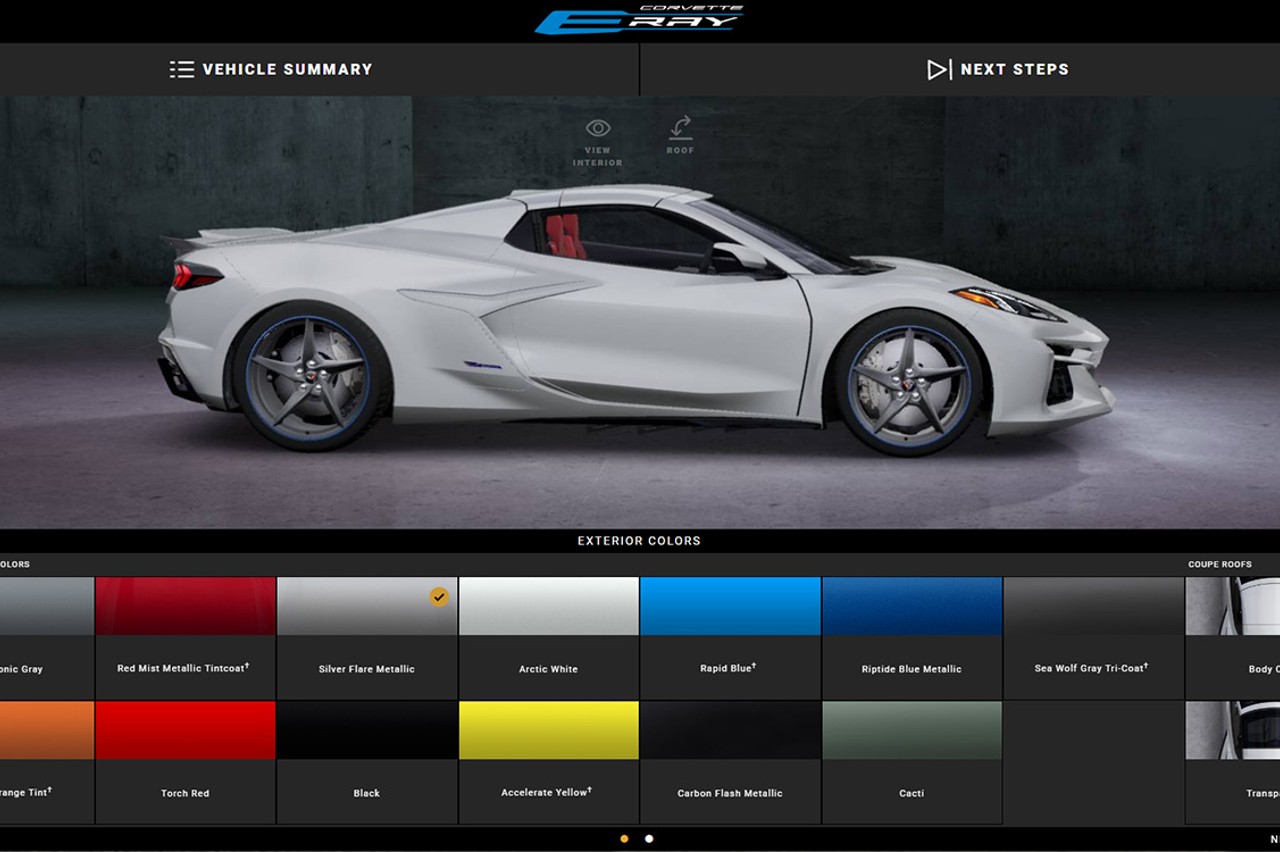Click the View Interior eye icon

(598, 129)
